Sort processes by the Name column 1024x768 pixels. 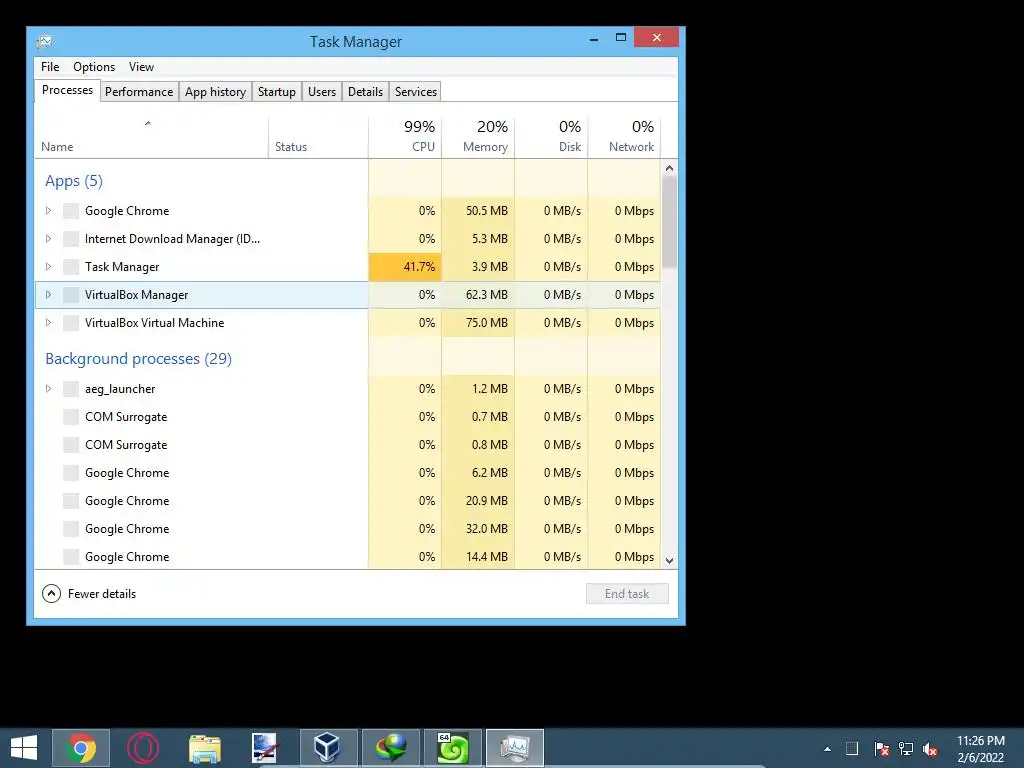151,137
